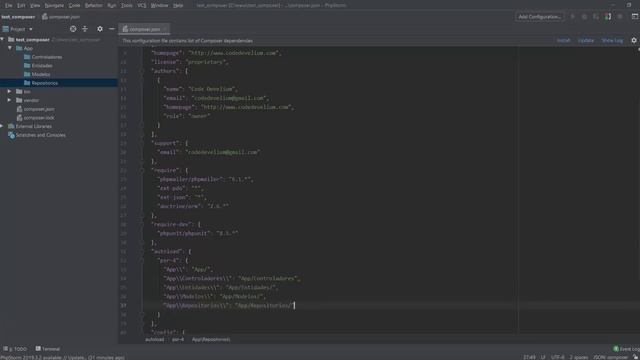Click the Stop icon in the run toolbar
The height and width of the screenshot is (360, 640).
click(620, 17)
